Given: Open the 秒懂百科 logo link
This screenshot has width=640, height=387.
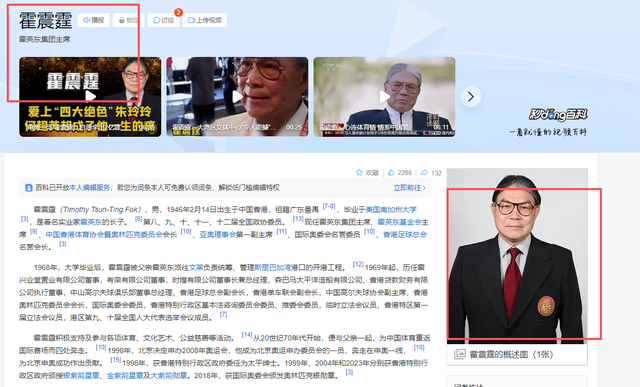Looking at the screenshot, I should [x=558, y=115].
